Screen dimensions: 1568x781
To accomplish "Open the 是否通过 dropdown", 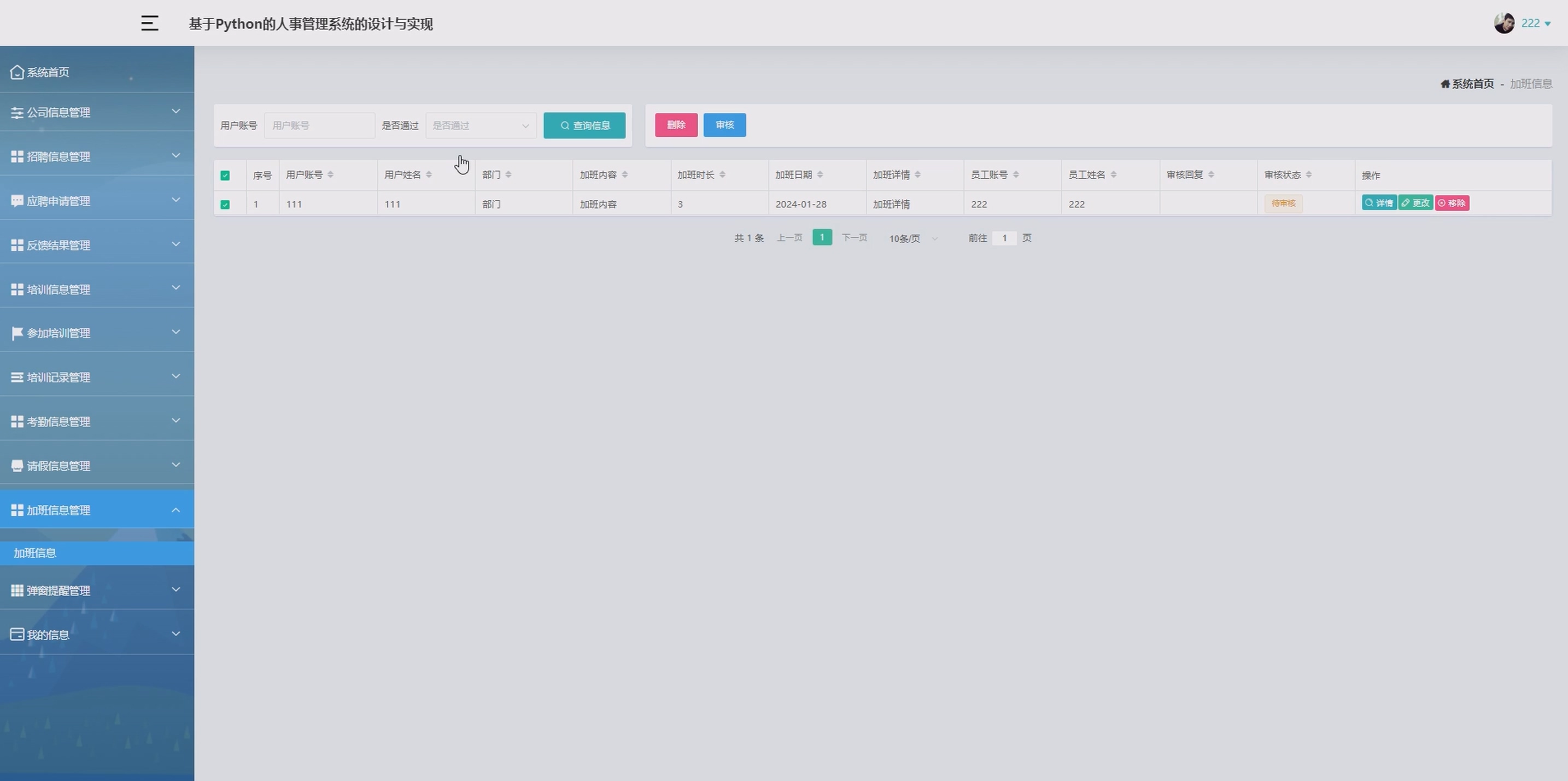I will point(481,125).
